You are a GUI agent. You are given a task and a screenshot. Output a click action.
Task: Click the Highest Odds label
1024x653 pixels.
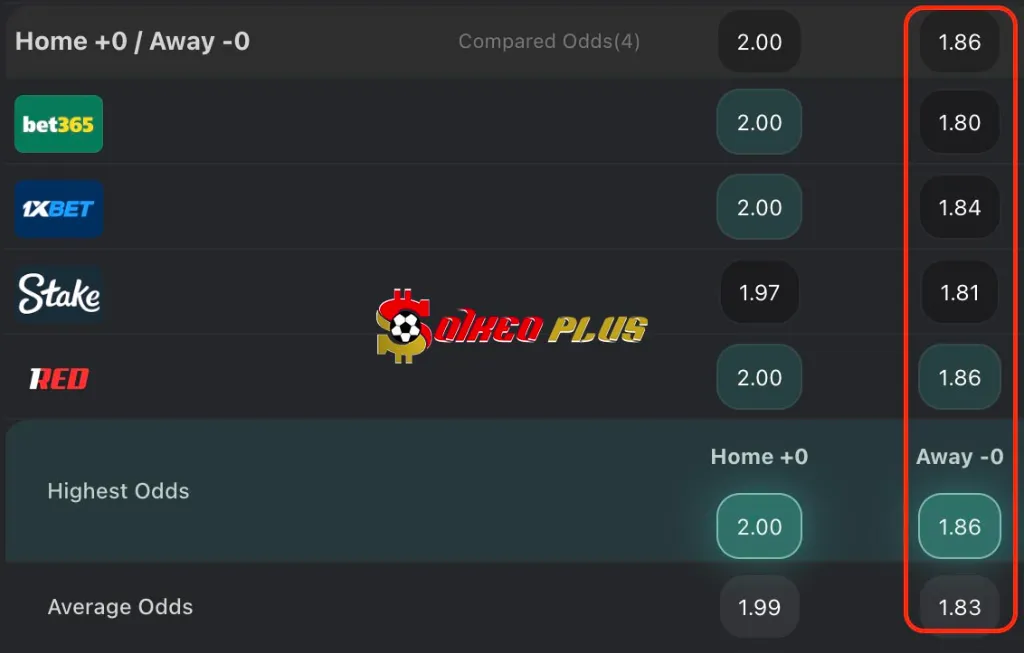coord(118,491)
